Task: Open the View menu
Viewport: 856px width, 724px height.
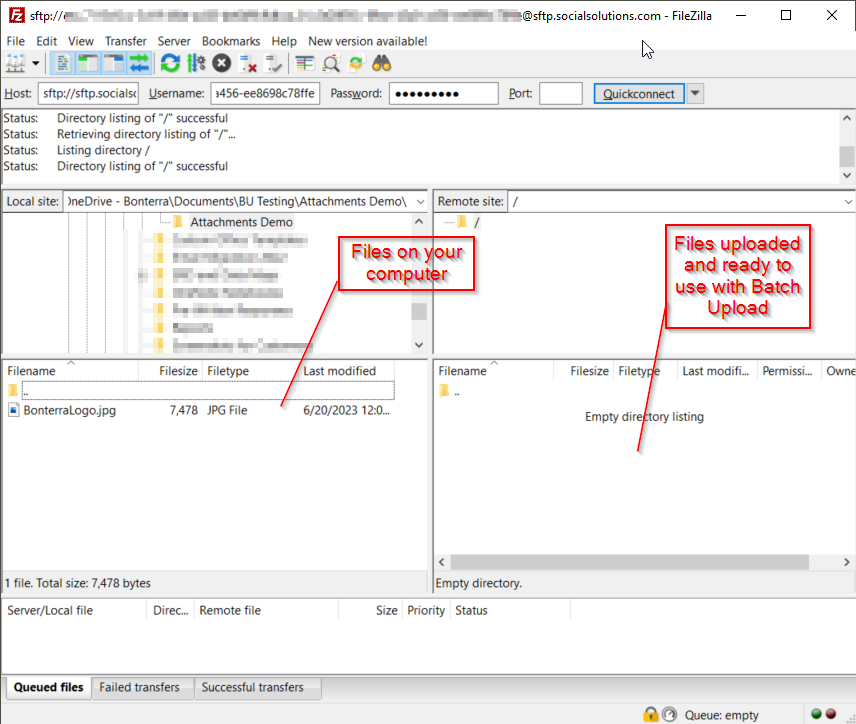Action: (81, 41)
